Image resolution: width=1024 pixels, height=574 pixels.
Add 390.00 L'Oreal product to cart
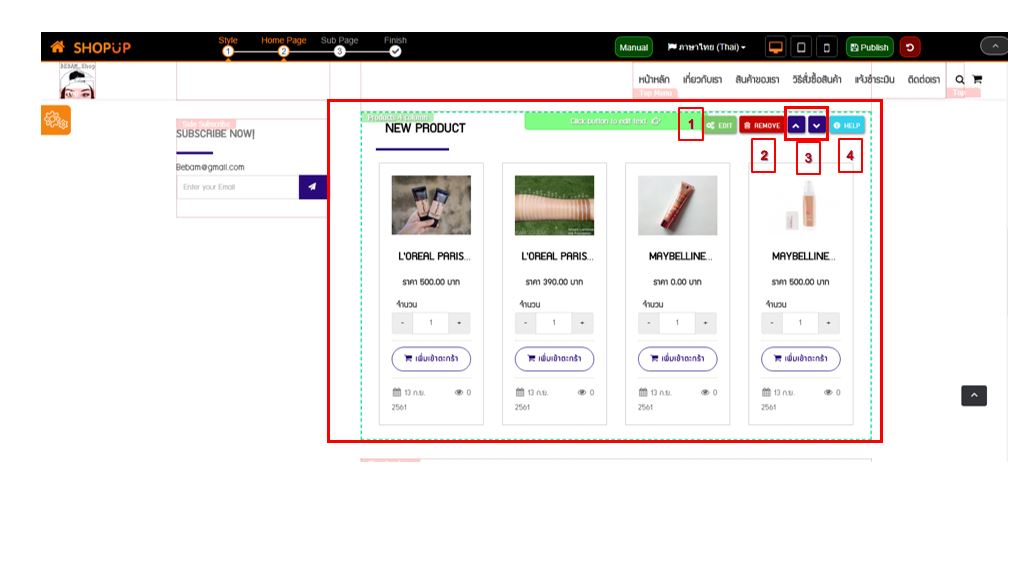click(554, 359)
